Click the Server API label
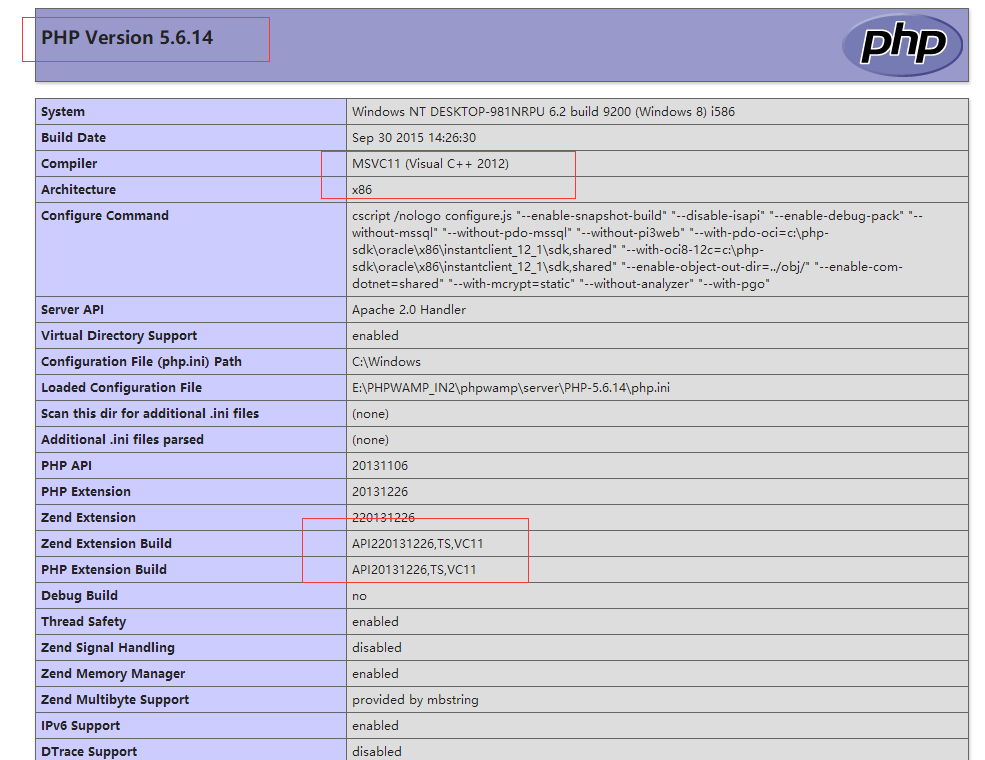The image size is (985, 760). (72, 310)
